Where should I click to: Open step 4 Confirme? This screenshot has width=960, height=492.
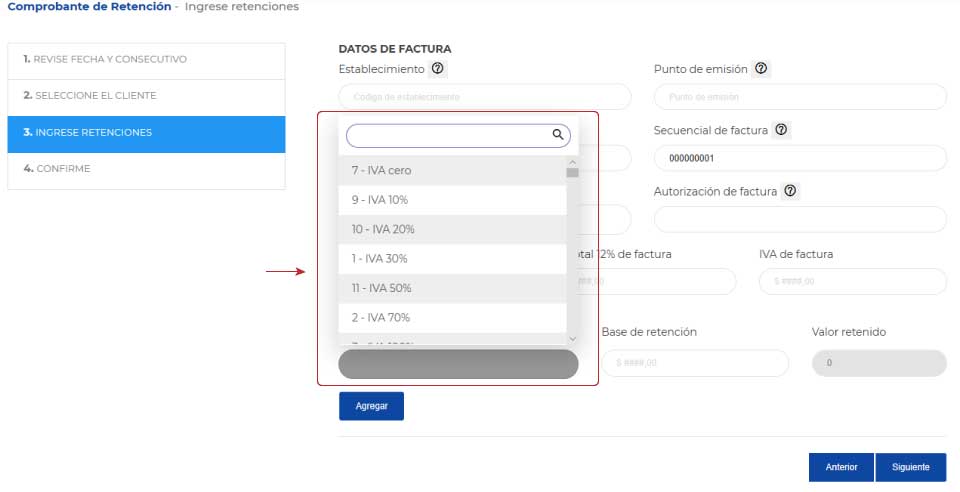[146, 170]
